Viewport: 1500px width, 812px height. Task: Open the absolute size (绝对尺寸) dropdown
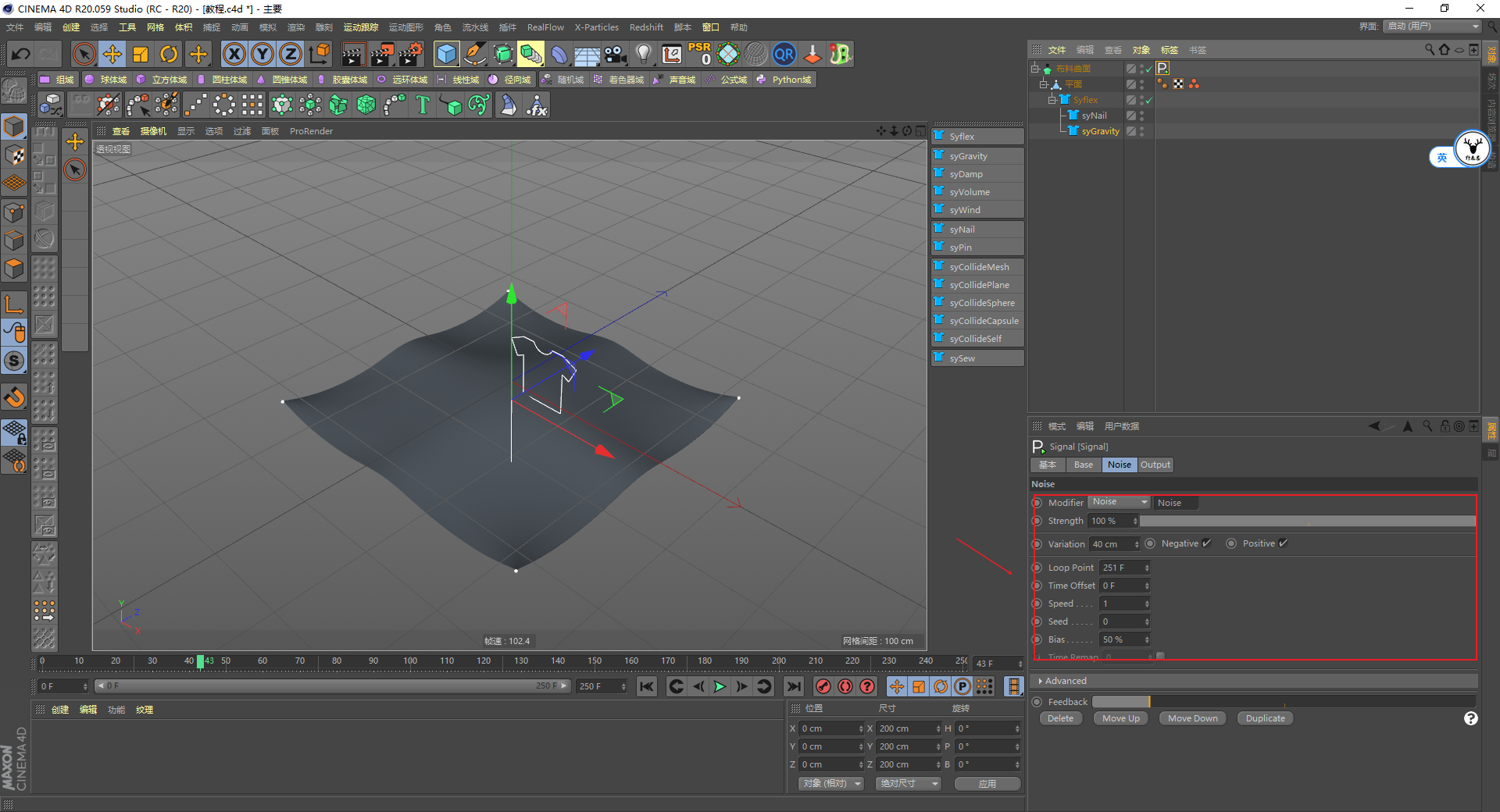pyautogui.click(x=907, y=783)
